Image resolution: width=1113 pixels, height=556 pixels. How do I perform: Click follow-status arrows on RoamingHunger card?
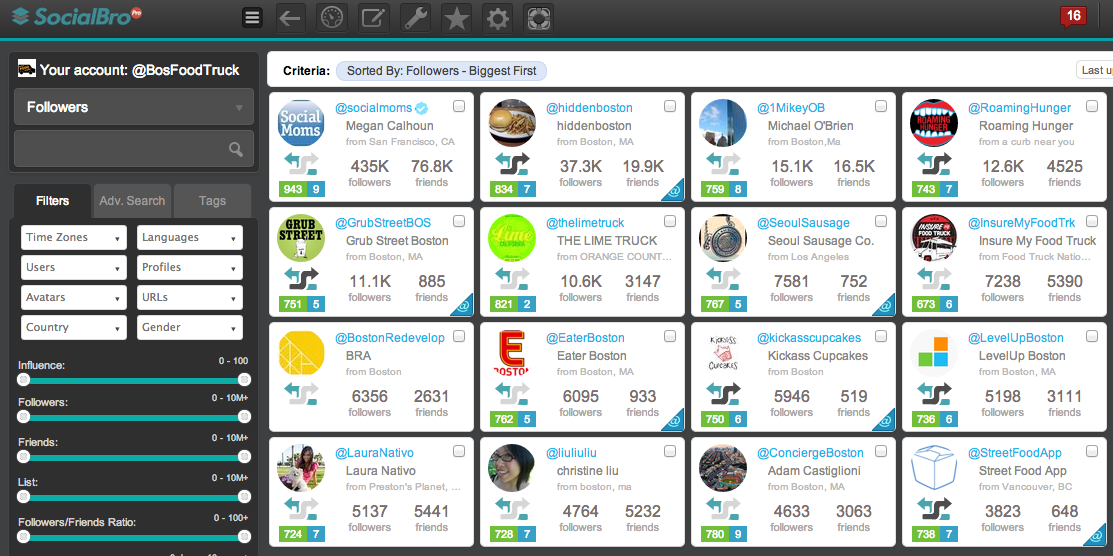pyautogui.click(x=934, y=163)
